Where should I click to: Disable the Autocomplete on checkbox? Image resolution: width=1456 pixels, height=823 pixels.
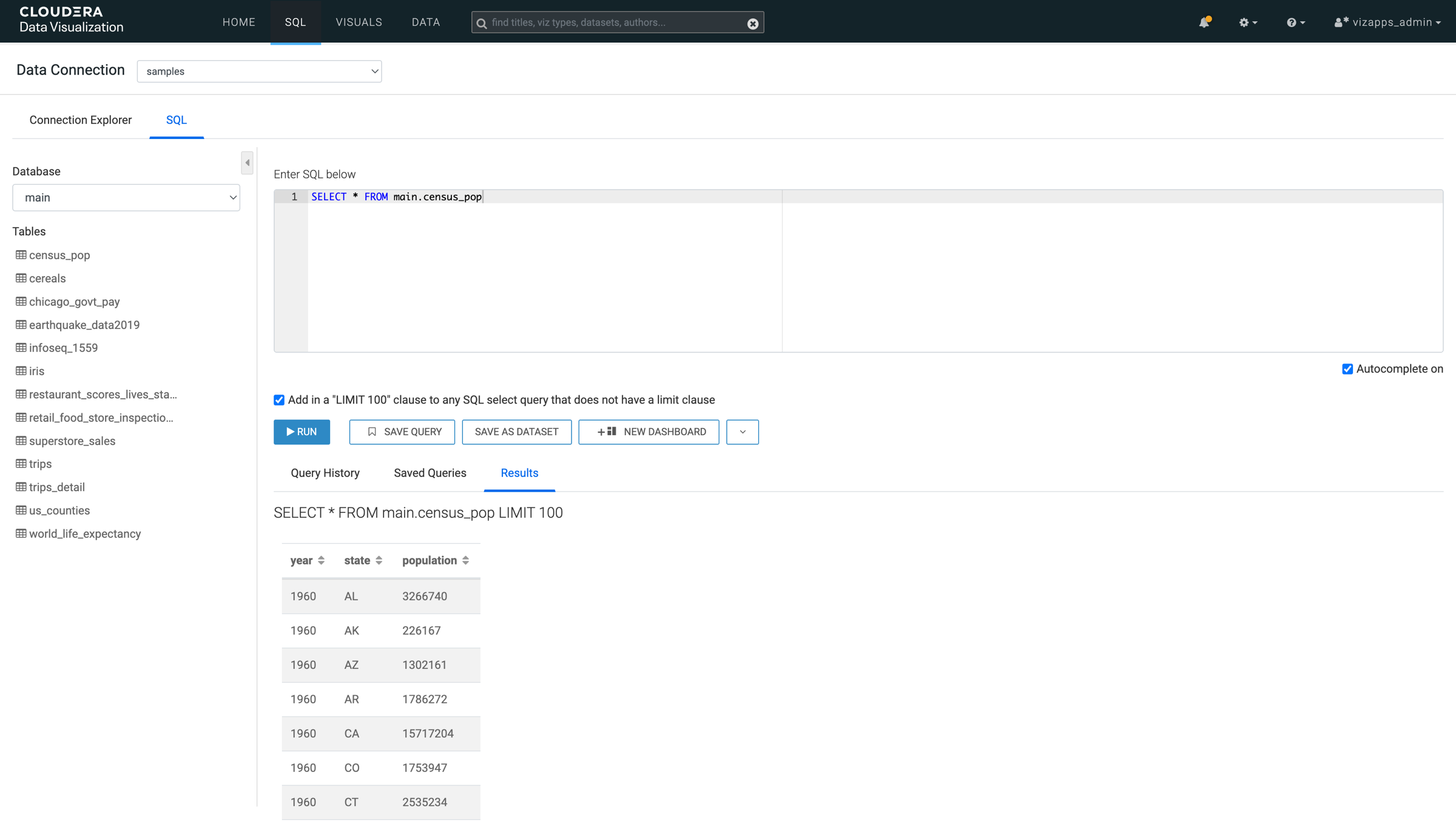1347,369
